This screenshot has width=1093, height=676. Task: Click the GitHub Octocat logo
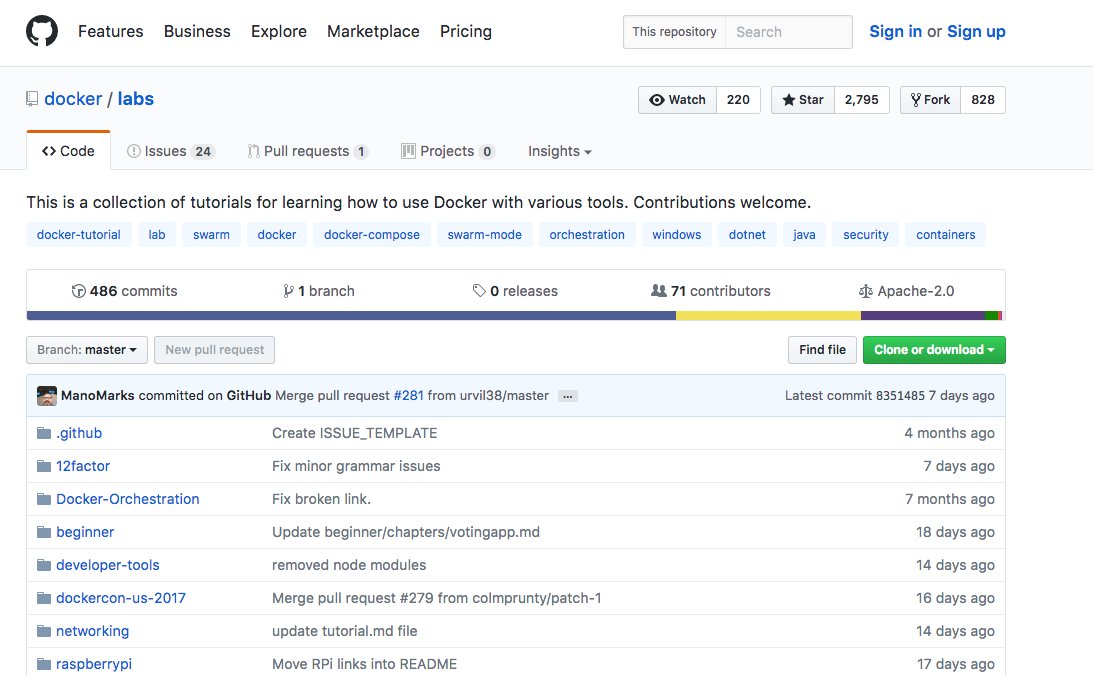(x=42, y=31)
